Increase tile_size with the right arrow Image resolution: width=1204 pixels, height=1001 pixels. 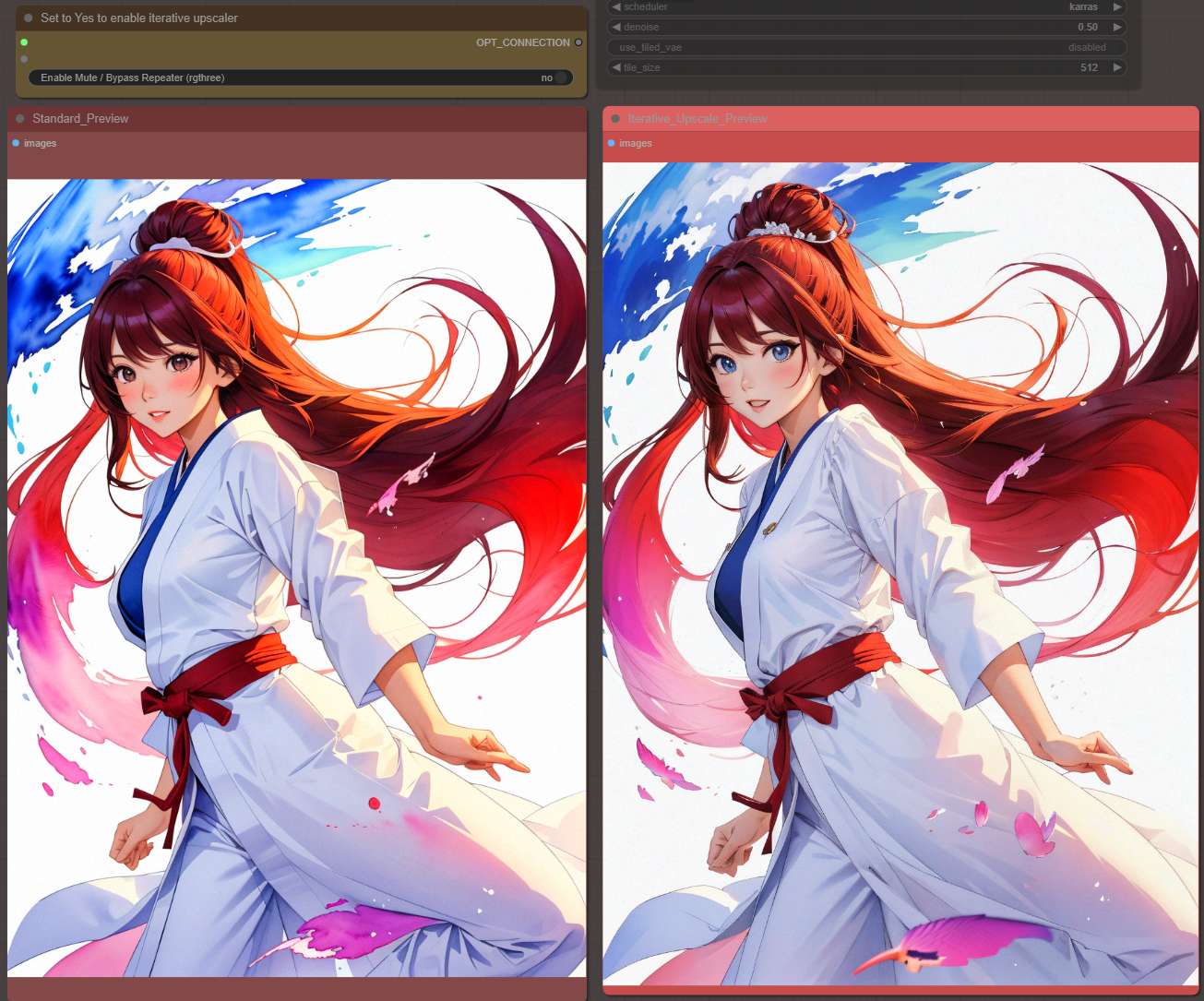[1117, 67]
